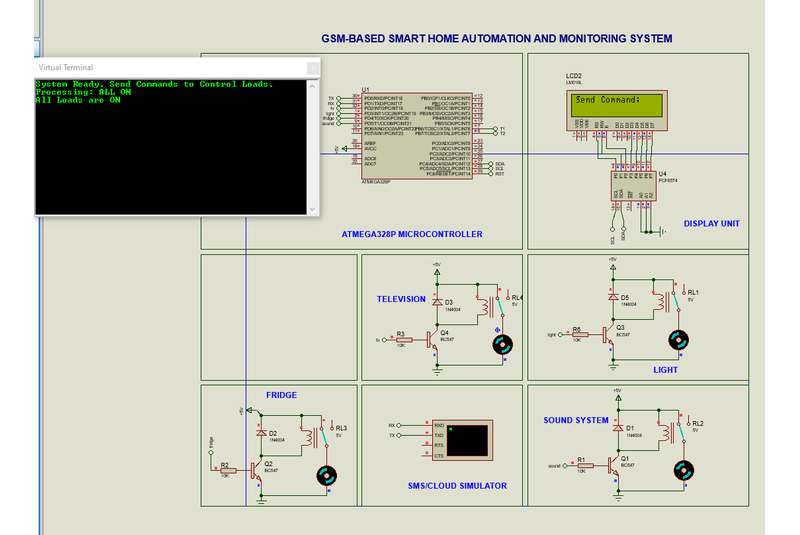
Task: Select the +5V power terminal in the Sound System circuit
Action: point(618,397)
